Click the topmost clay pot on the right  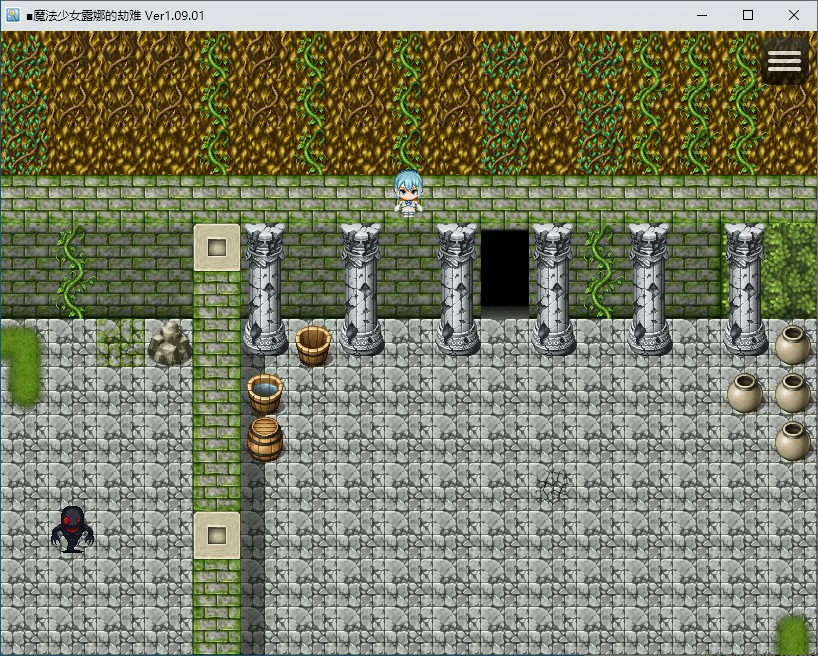click(x=792, y=345)
